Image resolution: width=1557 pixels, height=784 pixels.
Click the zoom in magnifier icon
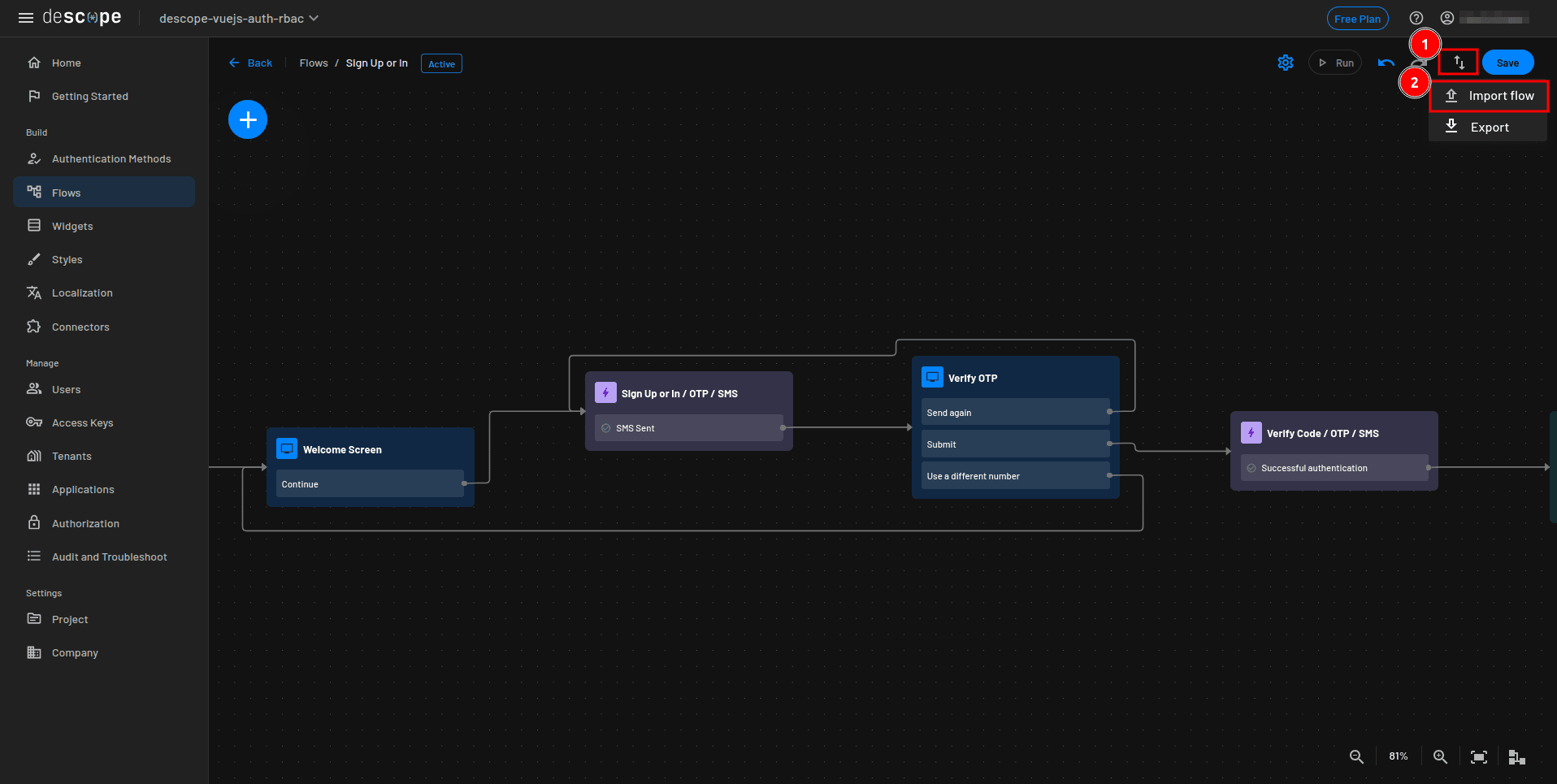coord(1440,756)
